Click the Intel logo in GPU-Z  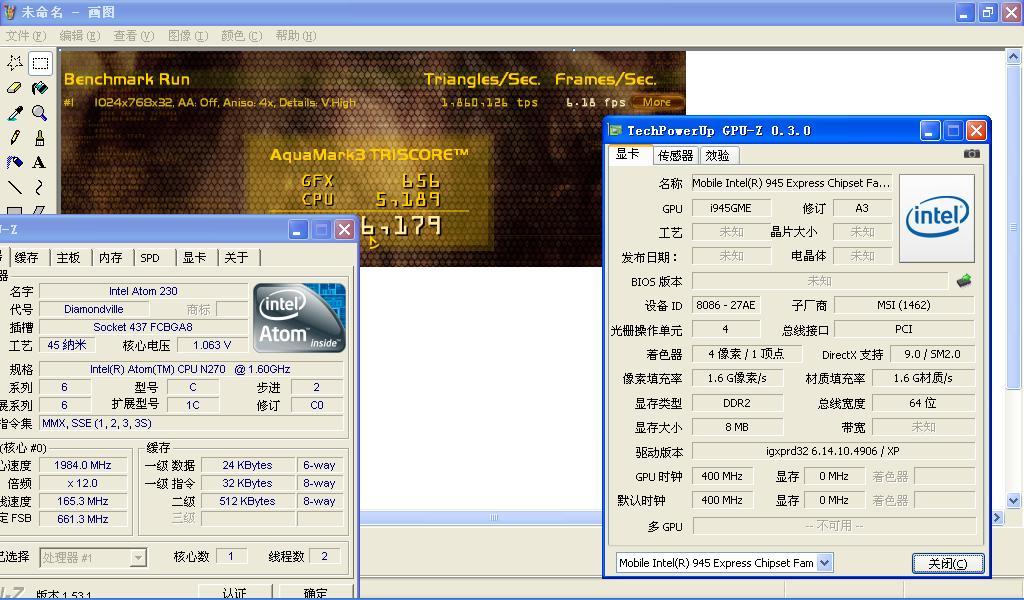937,219
